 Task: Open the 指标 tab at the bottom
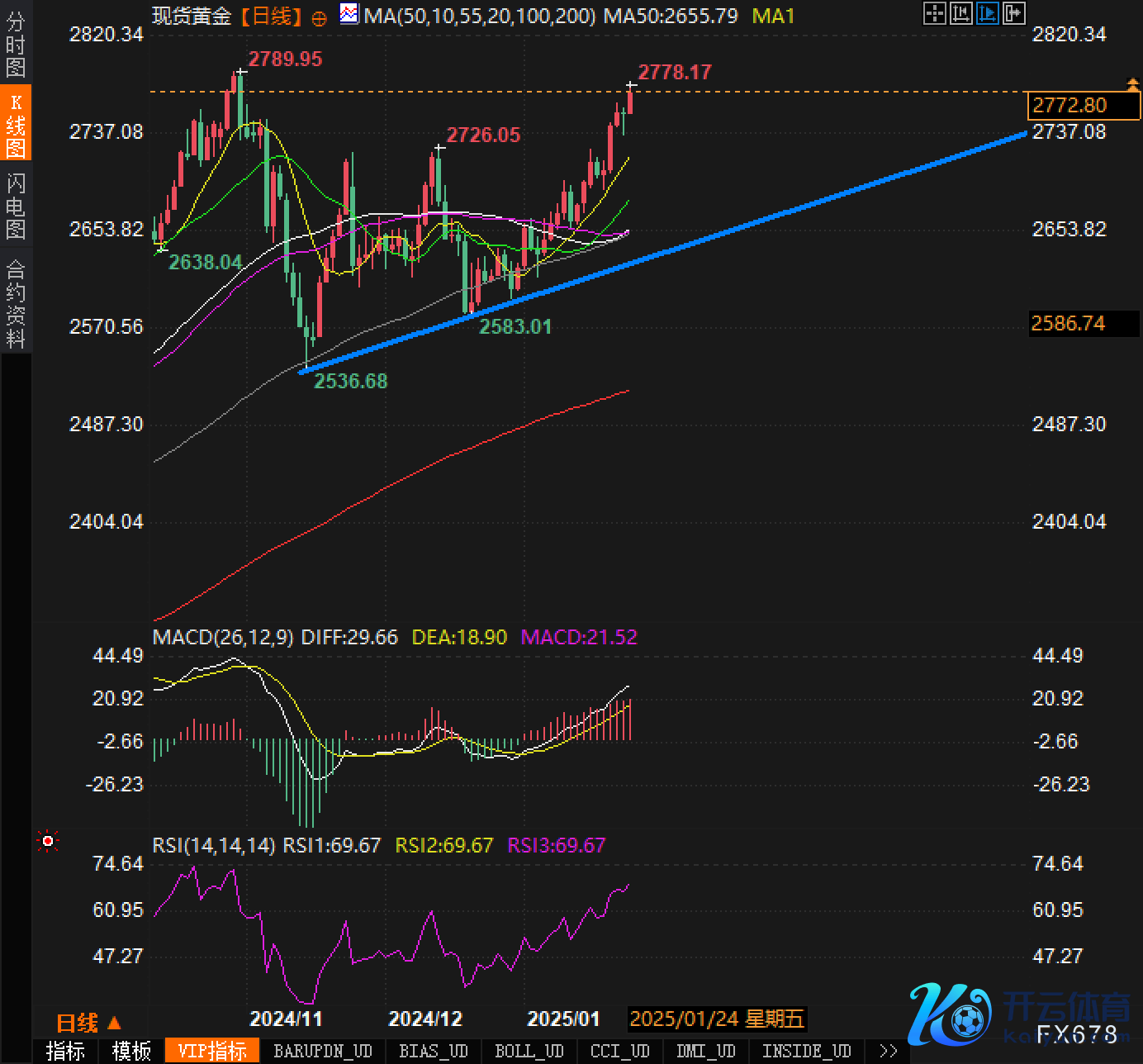pyautogui.click(x=65, y=1051)
